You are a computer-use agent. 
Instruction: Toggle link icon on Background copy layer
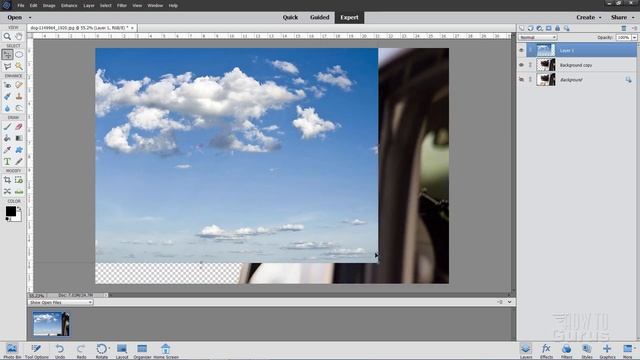pyautogui.click(x=530, y=65)
